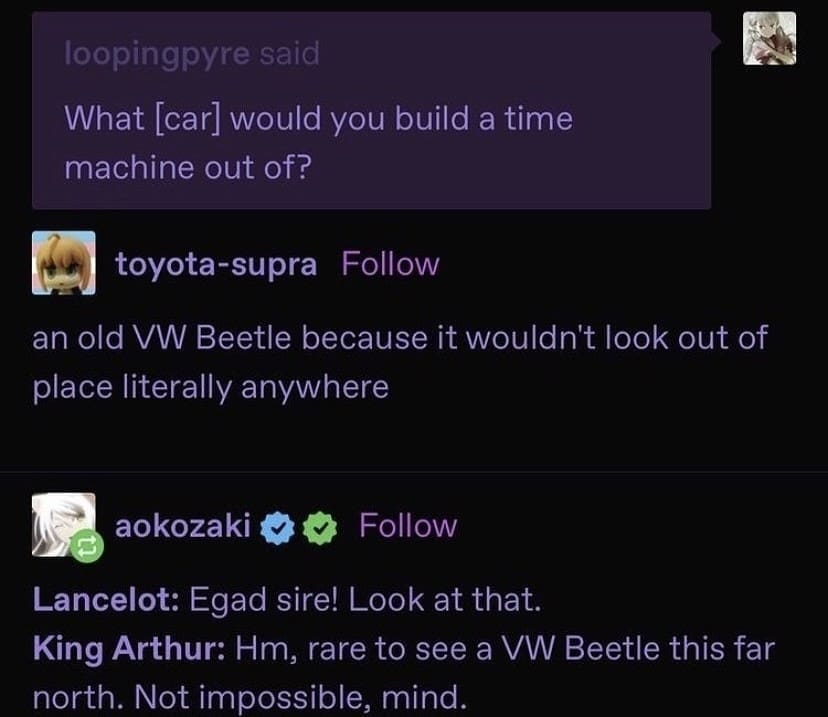
Task: Click the green reblog badge on aokozaki's avatar
Action: [x=84, y=545]
